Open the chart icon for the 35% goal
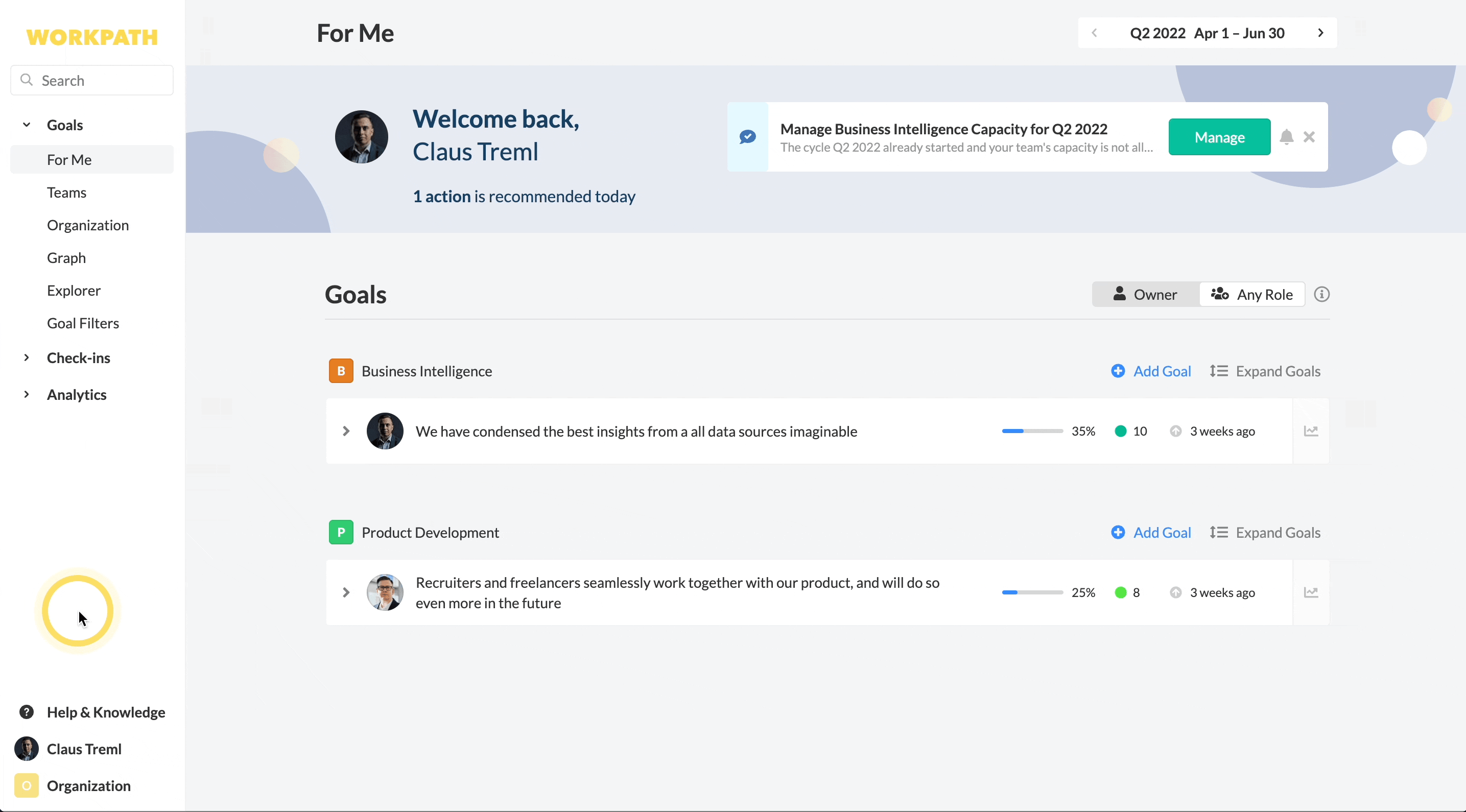 click(x=1311, y=431)
